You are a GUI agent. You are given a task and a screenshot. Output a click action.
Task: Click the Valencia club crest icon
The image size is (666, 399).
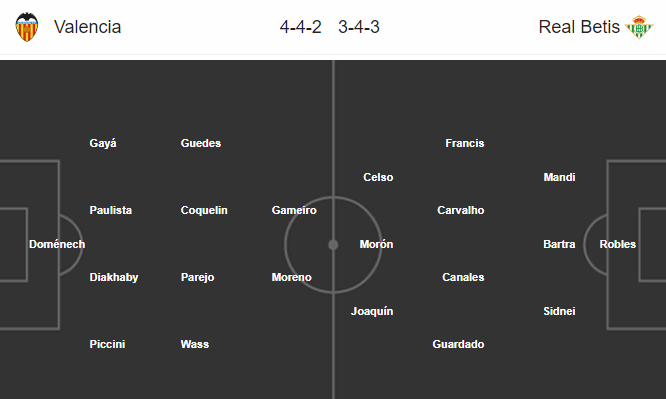[x=27, y=27]
